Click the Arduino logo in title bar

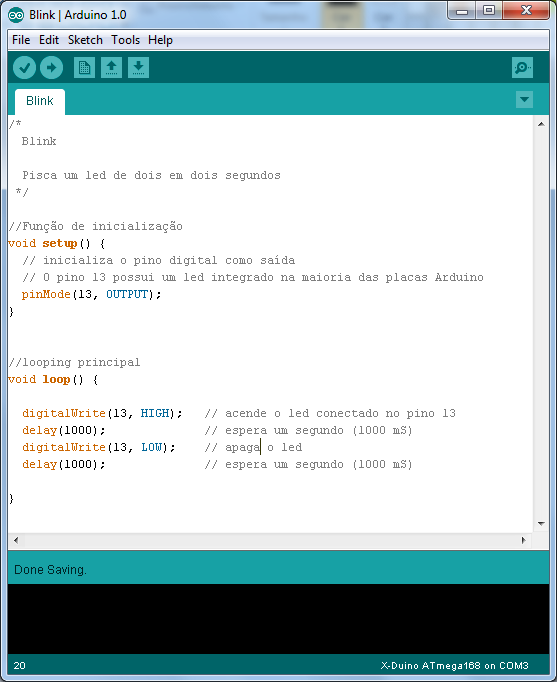click(x=16, y=15)
